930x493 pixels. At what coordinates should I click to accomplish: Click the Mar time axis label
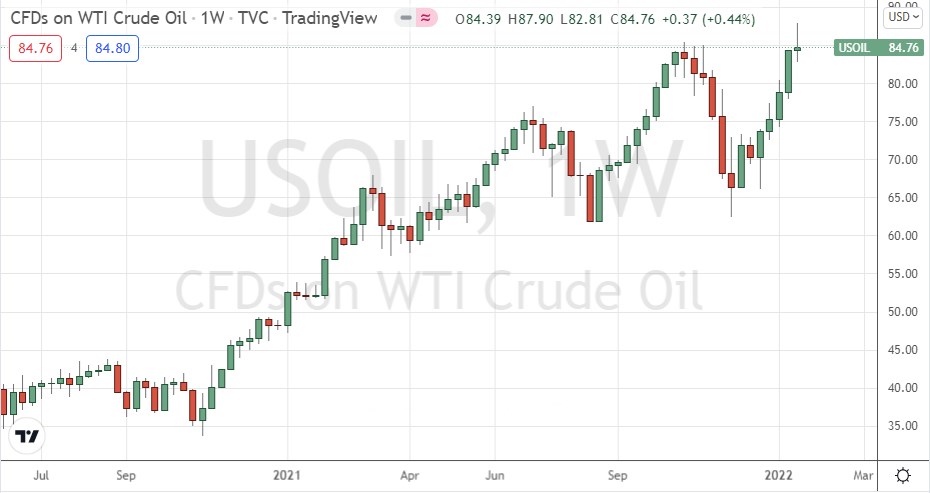[x=864, y=474]
